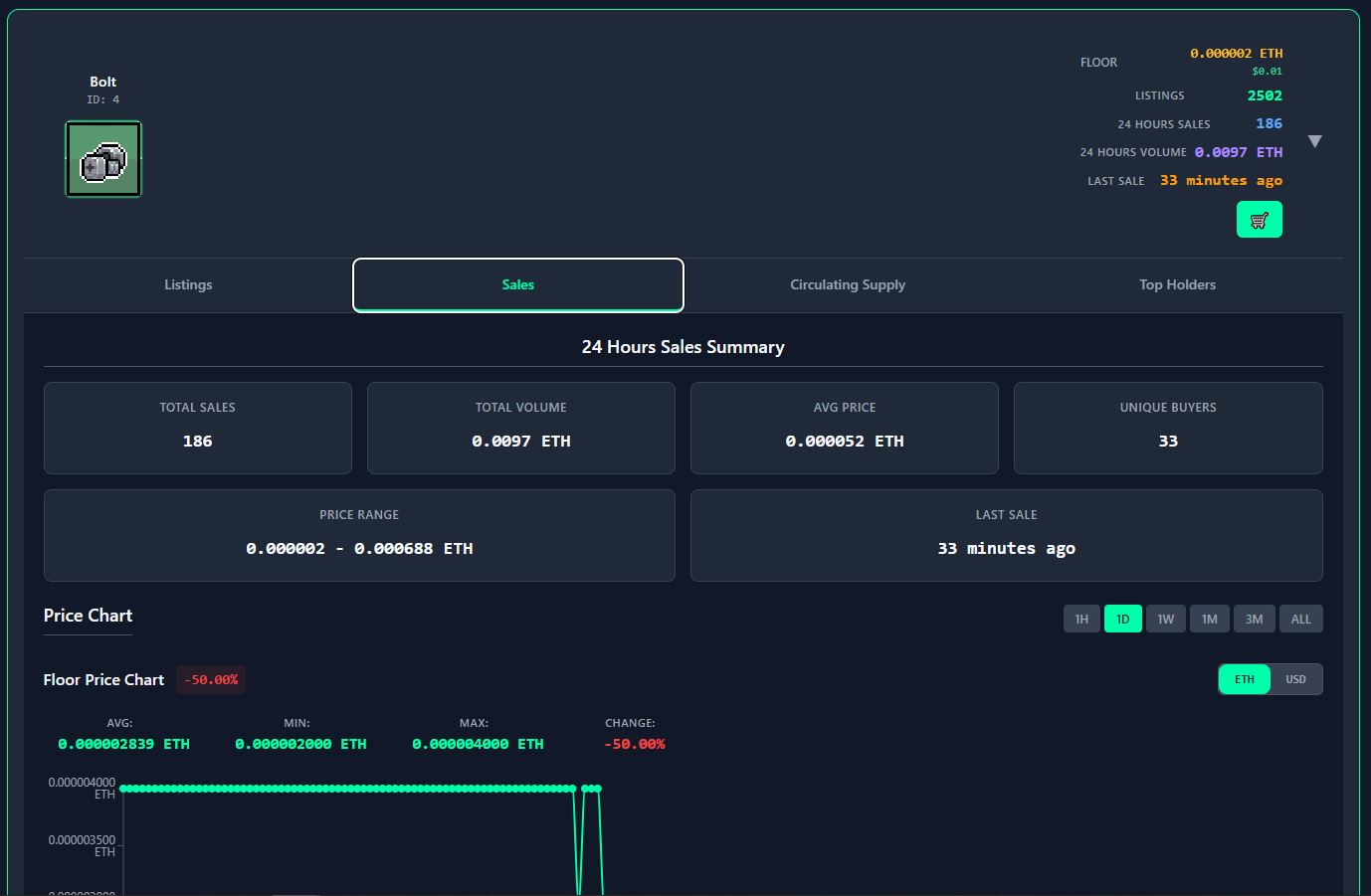The image size is (1371, 896).
Task: Select the 1D chart timeframe
Action: 1122,619
